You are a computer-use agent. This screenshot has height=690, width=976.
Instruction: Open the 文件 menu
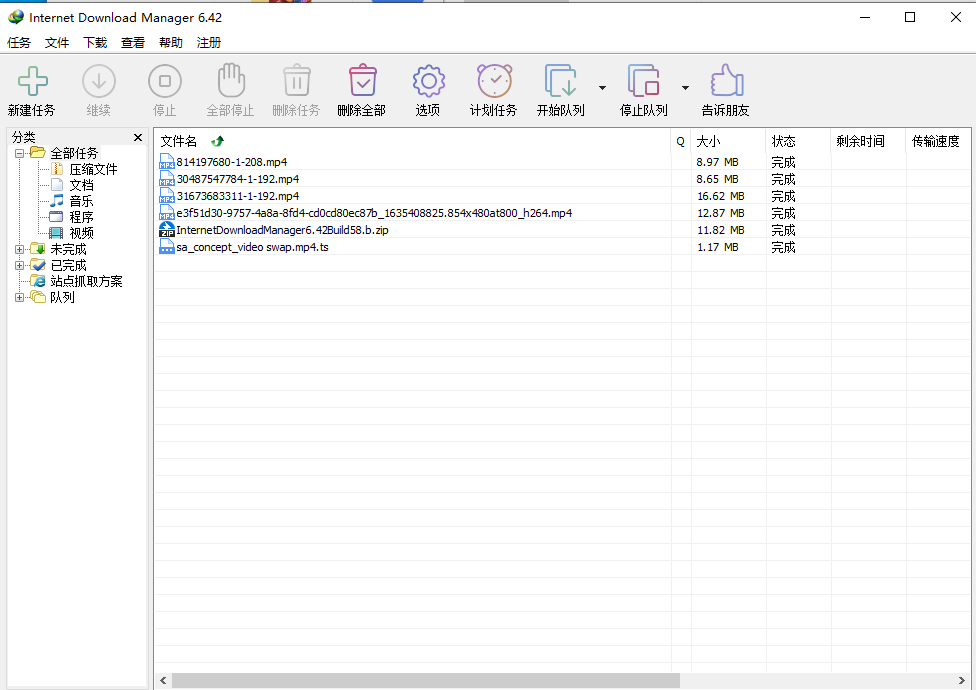pyautogui.click(x=57, y=42)
